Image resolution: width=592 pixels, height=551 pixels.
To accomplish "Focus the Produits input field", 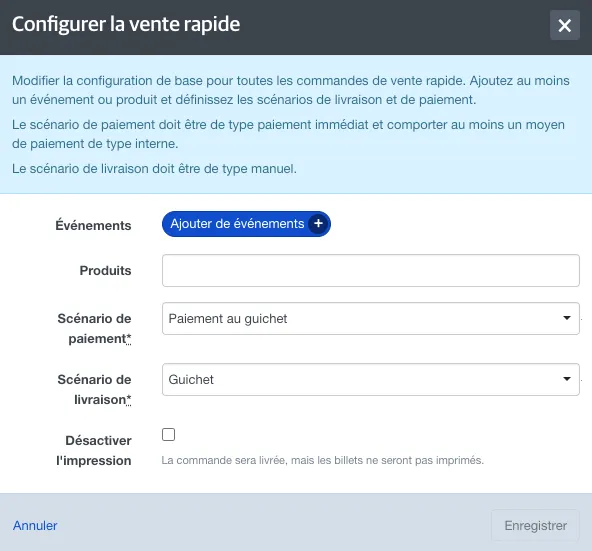I will point(371,270).
